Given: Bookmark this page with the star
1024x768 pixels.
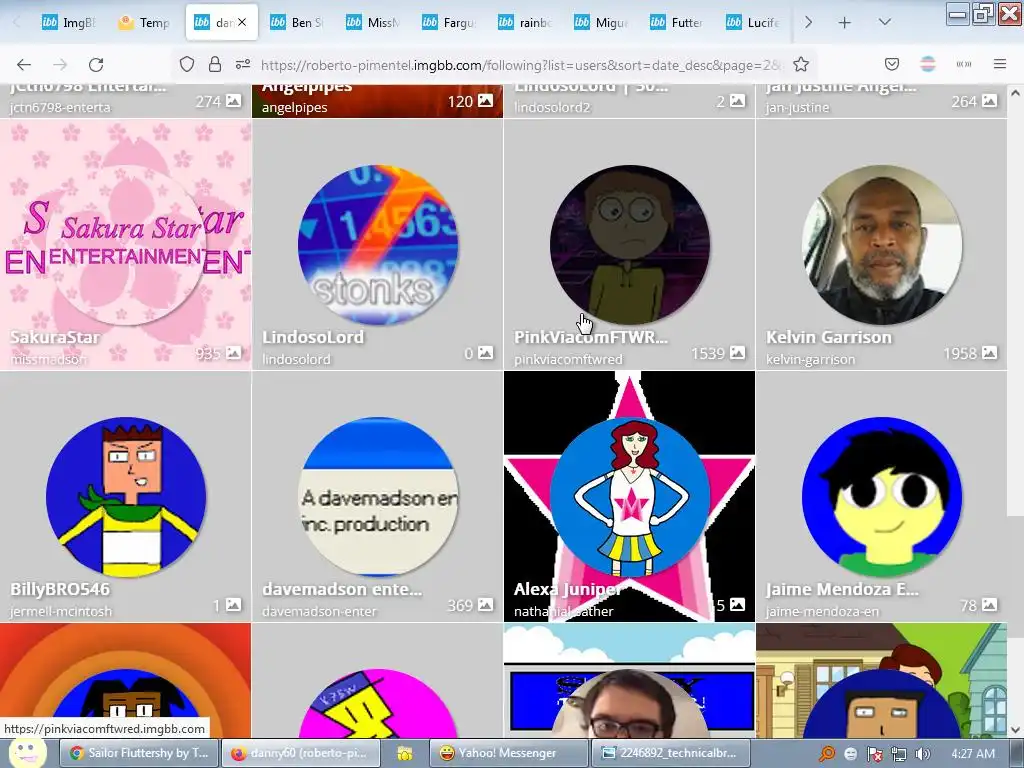Looking at the screenshot, I should [801, 64].
